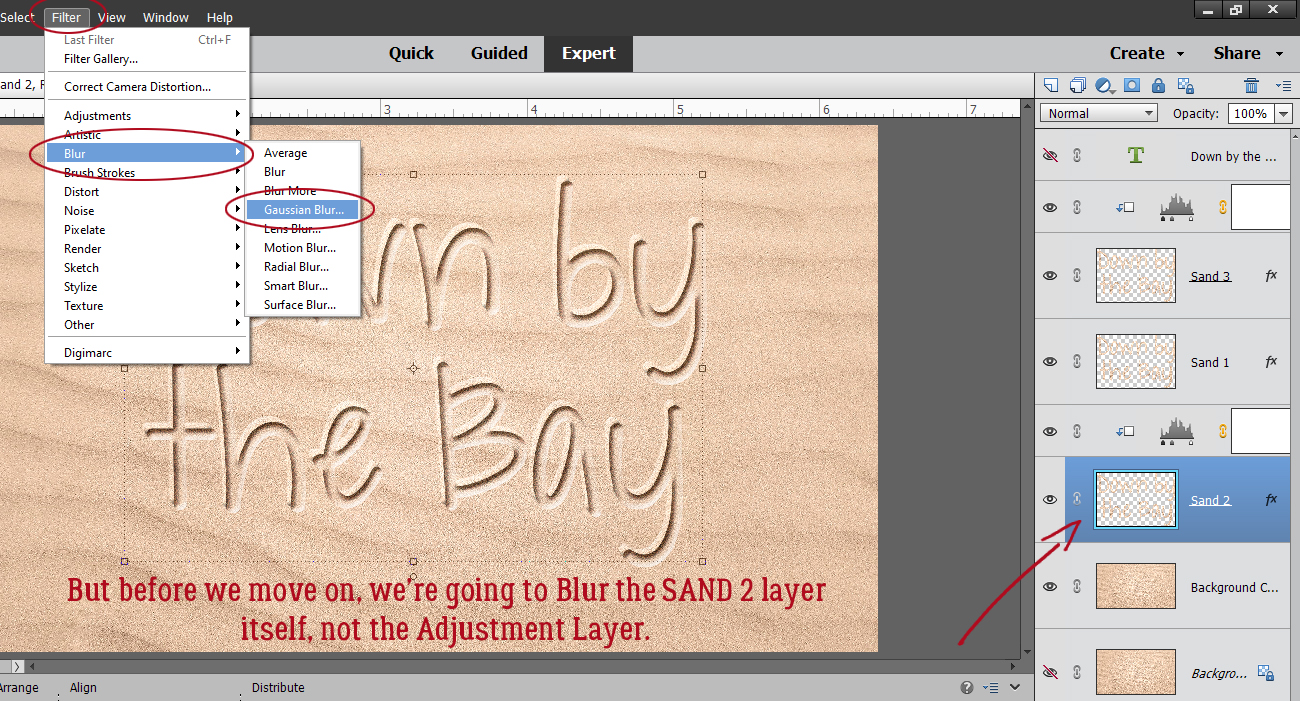Screen dimensions: 1300x701
Task: Open the View menu
Action: click(x=112, y=17)
